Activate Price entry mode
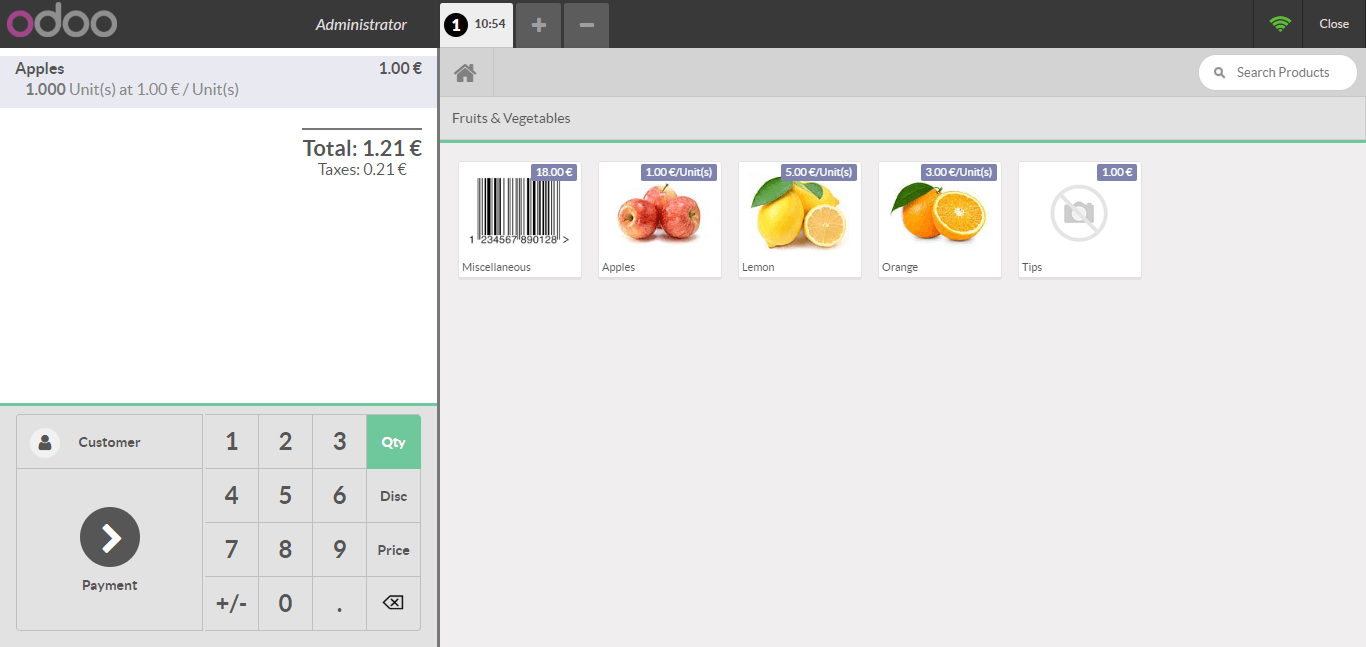Viewport: 1366px width, 647px height. 393,549
